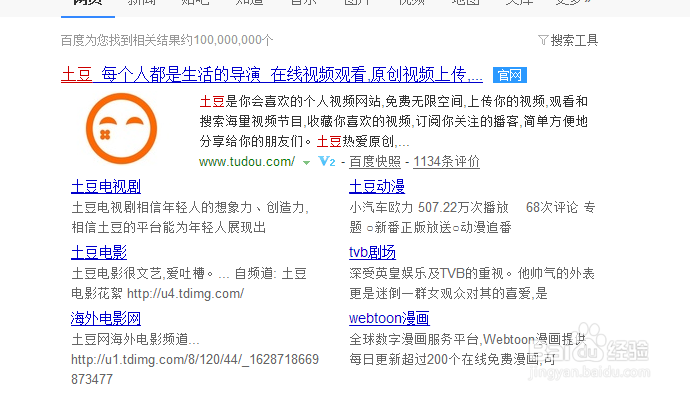
Task: Open 土豆电影 sublink
Action: (x=99, y=253)
